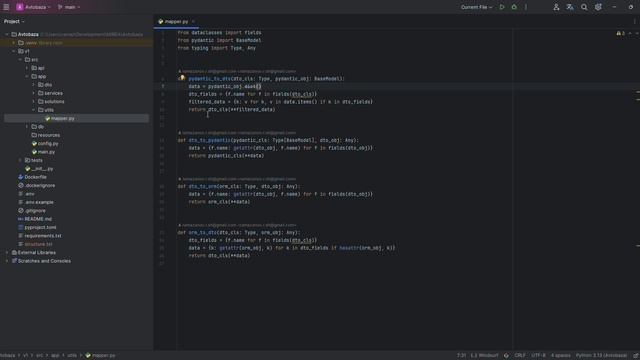The width and height of the screenshot is (640, 360).
Task: Click the line:column position in status bar
Action: pos(461,355)
